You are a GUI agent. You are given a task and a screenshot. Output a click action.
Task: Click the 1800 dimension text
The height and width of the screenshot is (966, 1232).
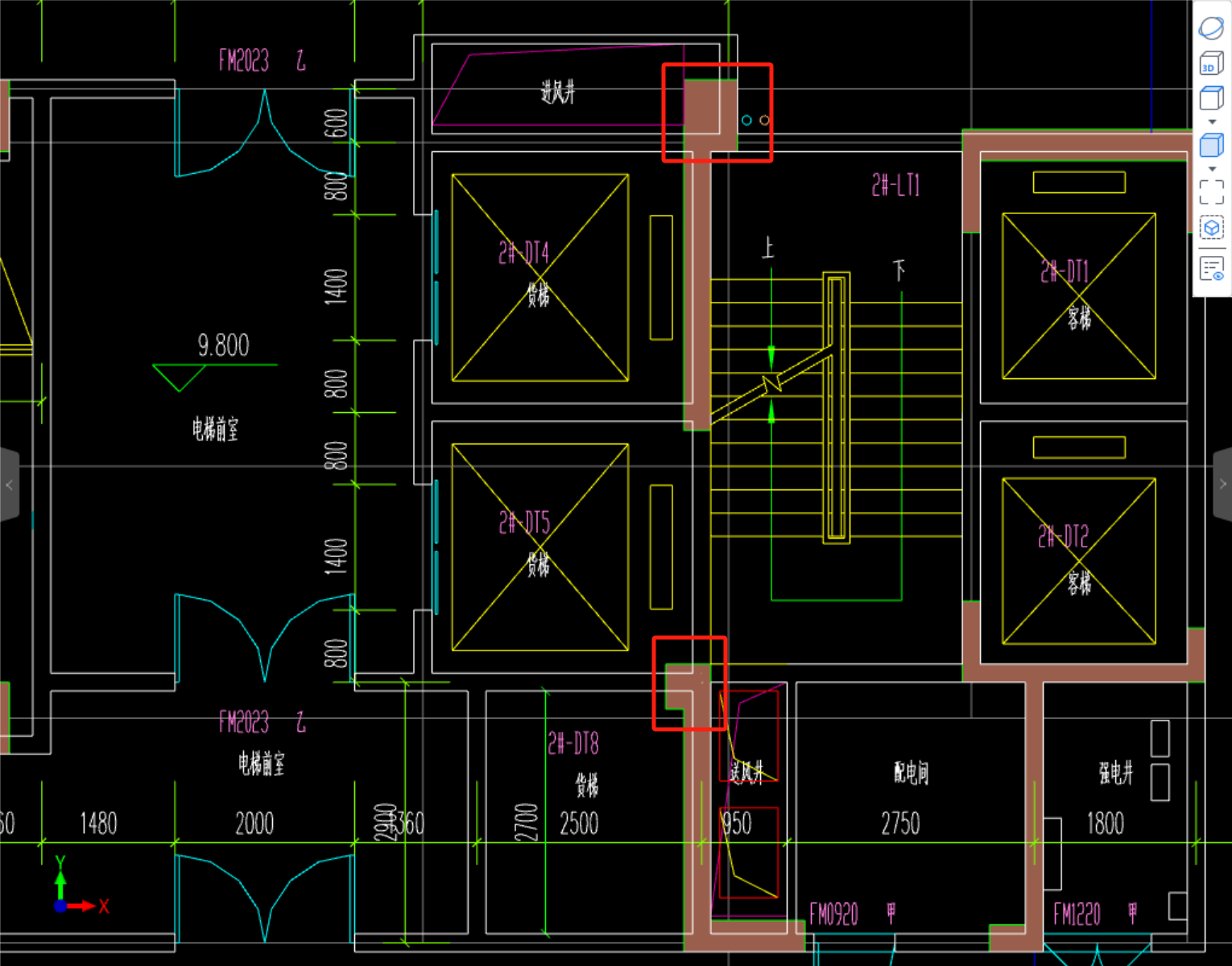click(1106, 824)
